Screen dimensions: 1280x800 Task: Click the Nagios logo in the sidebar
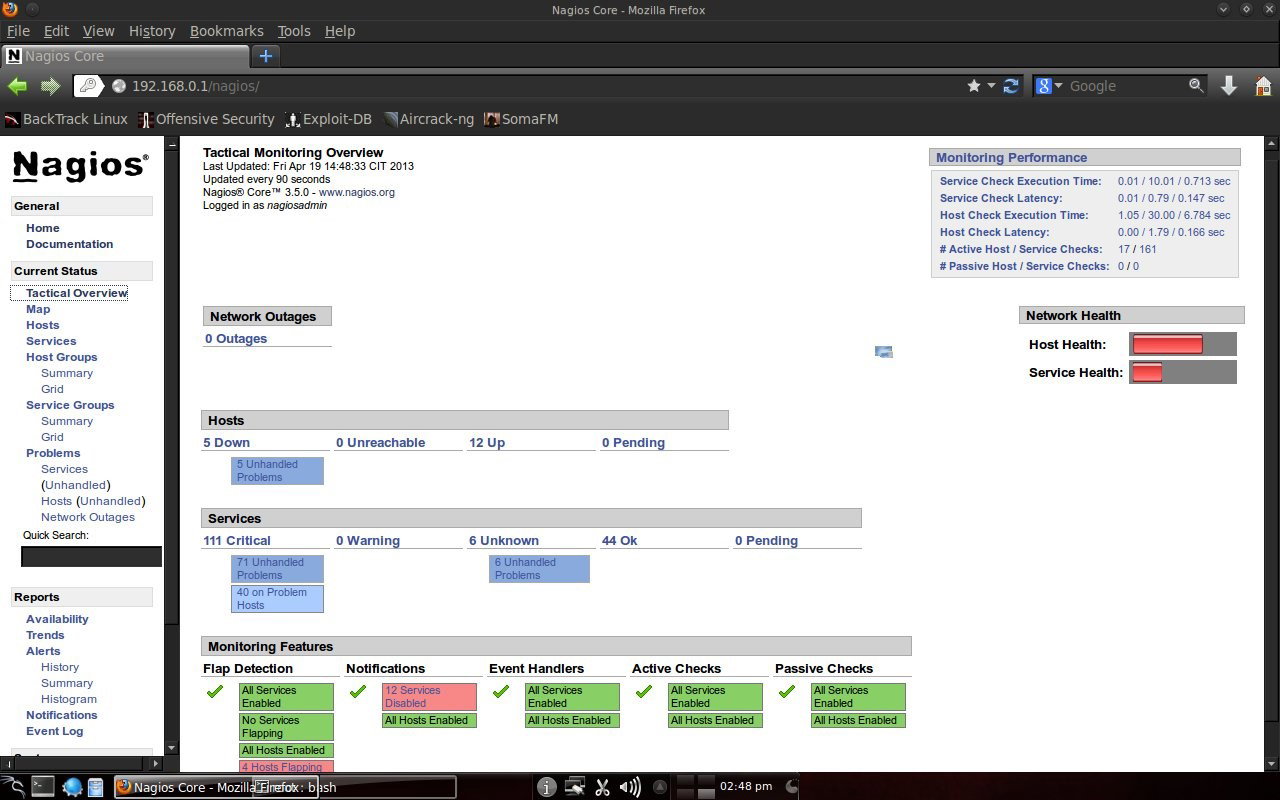point(81,166)
